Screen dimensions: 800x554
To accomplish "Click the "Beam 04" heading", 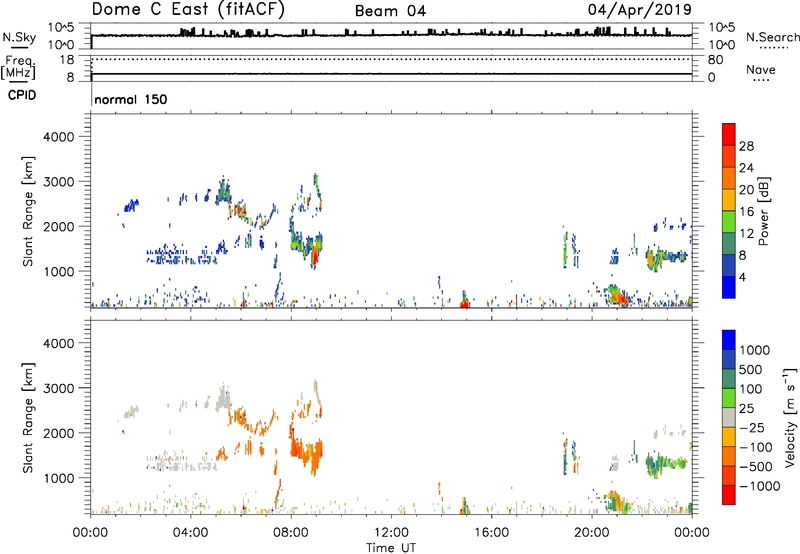I will click(x=390, y=11).
